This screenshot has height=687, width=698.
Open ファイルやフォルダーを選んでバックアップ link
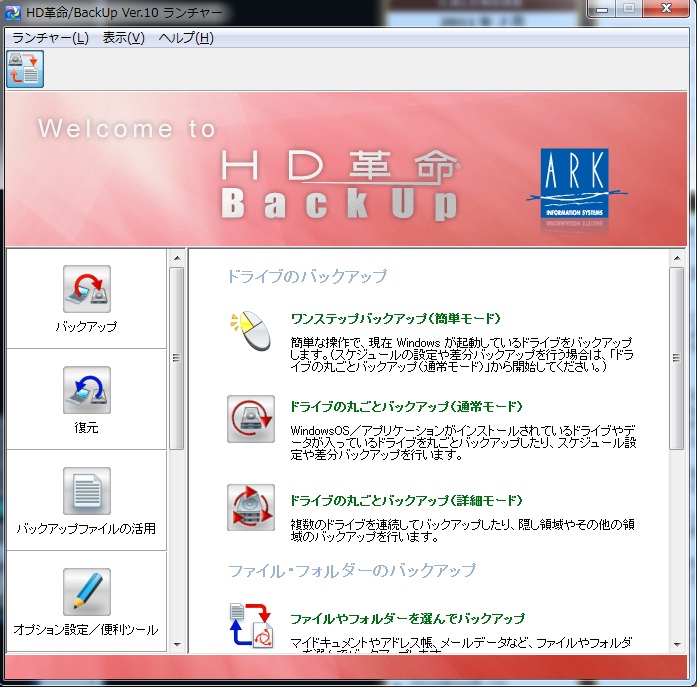pos(408,618)
